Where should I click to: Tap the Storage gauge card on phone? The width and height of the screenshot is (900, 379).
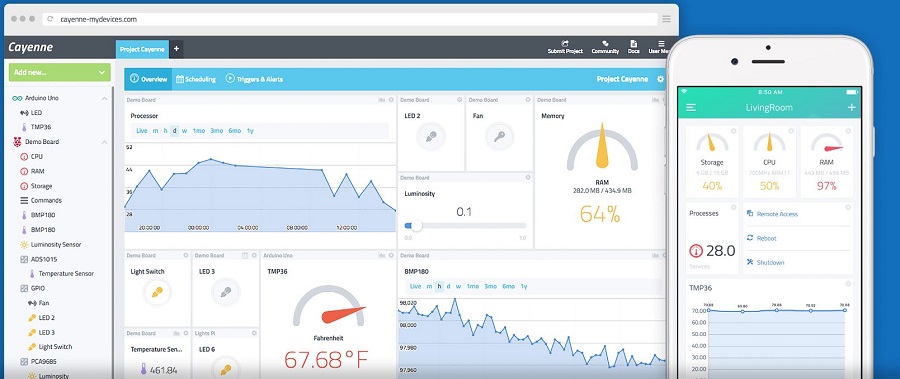pos(712,161)
